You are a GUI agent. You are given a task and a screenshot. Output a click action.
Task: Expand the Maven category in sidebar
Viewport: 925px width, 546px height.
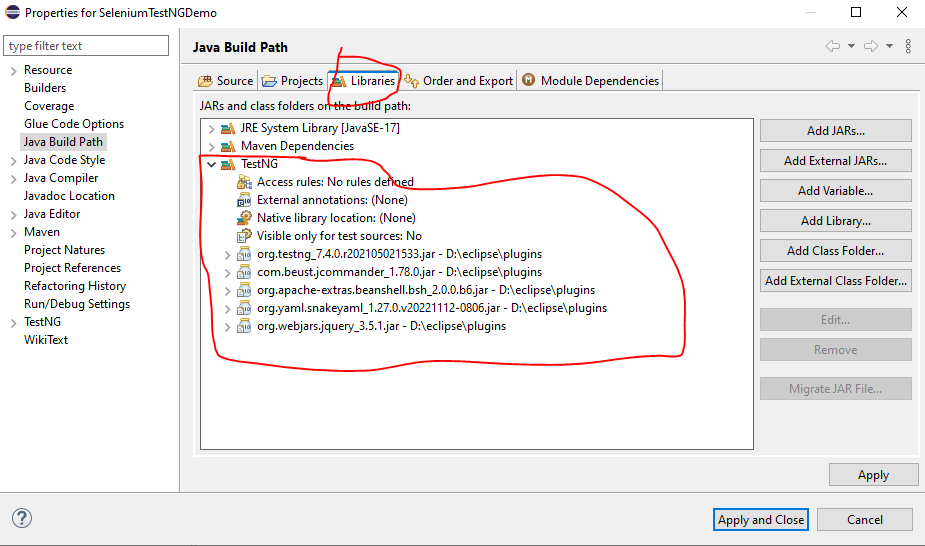point(13,233)
